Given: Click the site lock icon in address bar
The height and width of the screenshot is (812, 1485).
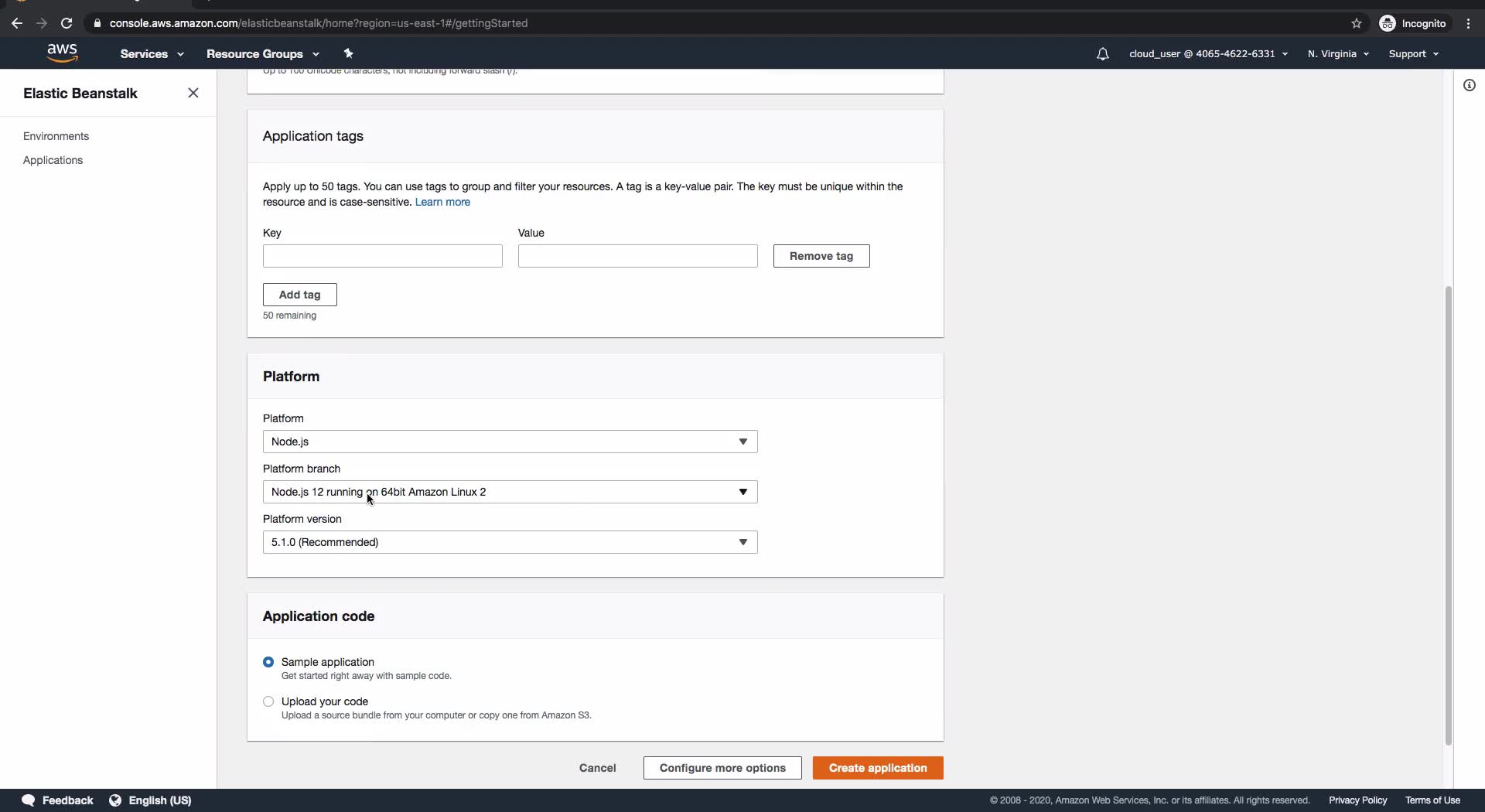Looking at the screenshot, I should coord(97,23).
